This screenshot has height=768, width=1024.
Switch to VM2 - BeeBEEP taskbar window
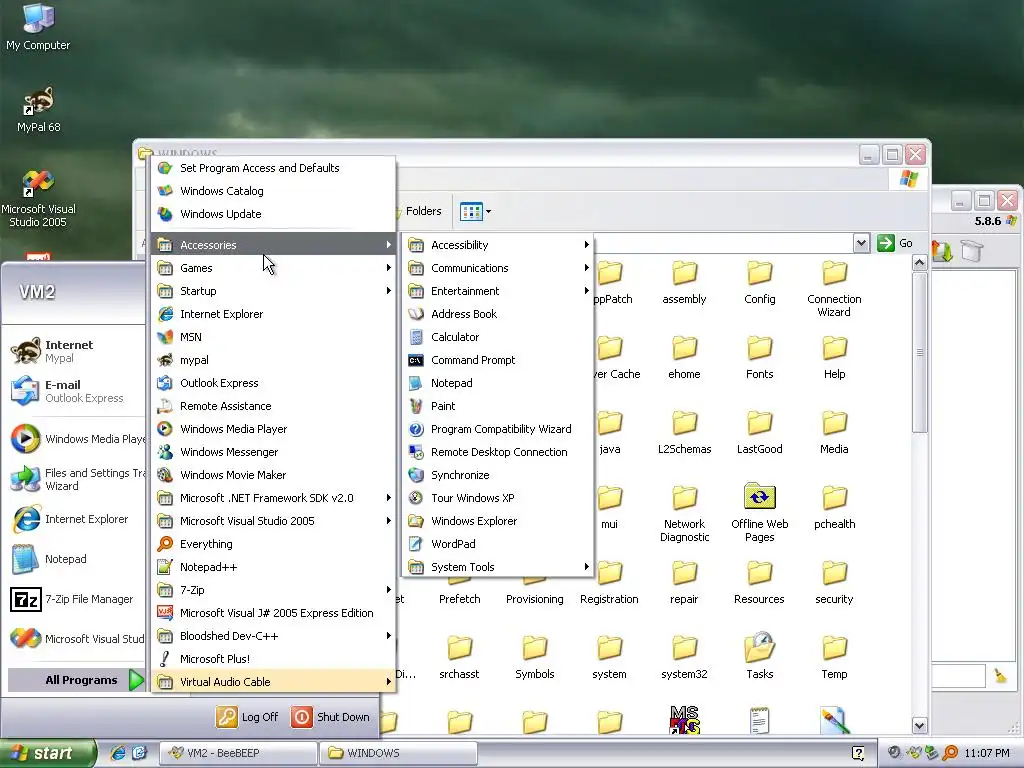238,753
